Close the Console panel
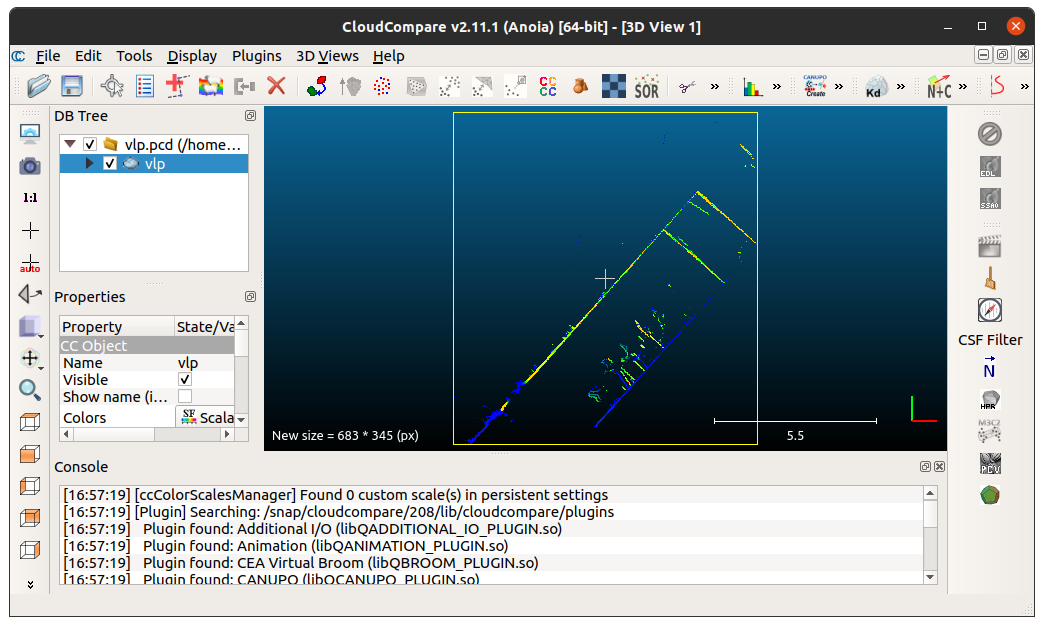The width and height of the screenshot is (1044, 626). click(938, 467)
